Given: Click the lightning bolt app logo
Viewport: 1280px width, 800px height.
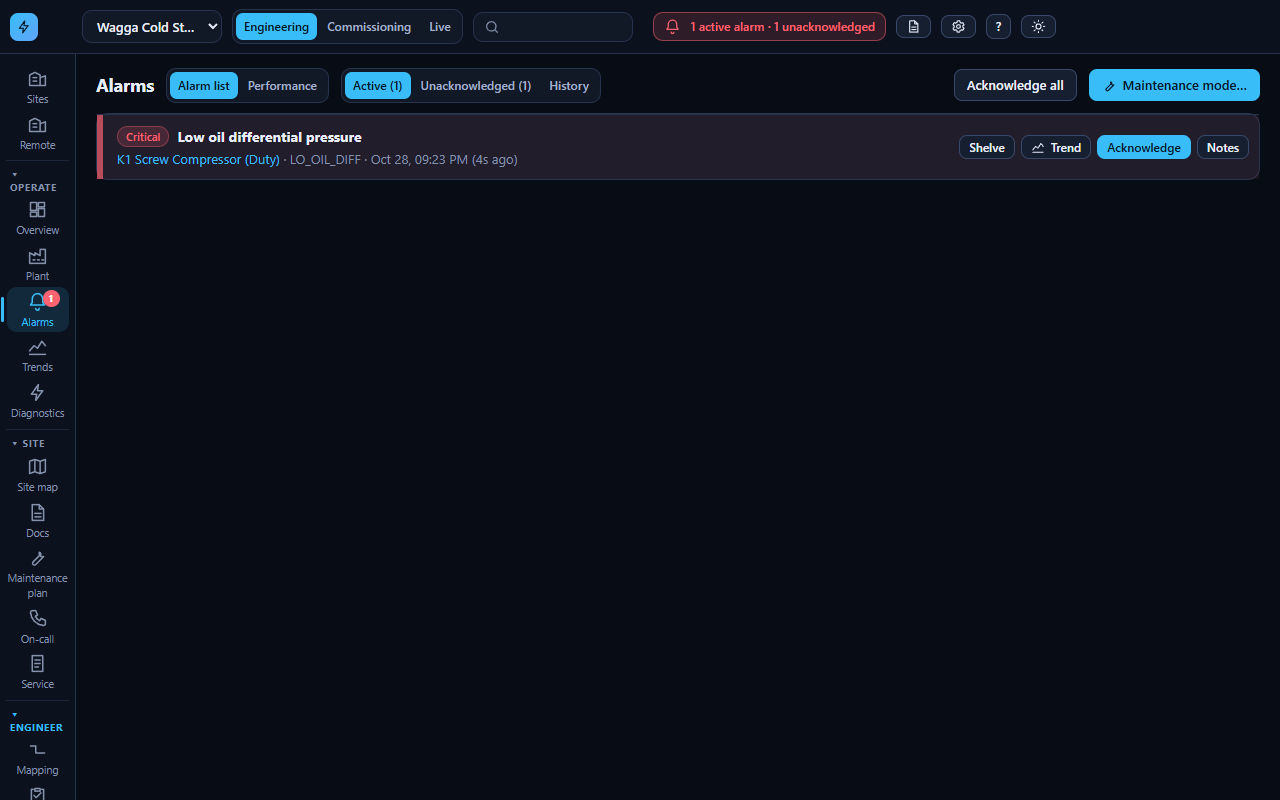Looking at the screenshot, I should [24, 27].
